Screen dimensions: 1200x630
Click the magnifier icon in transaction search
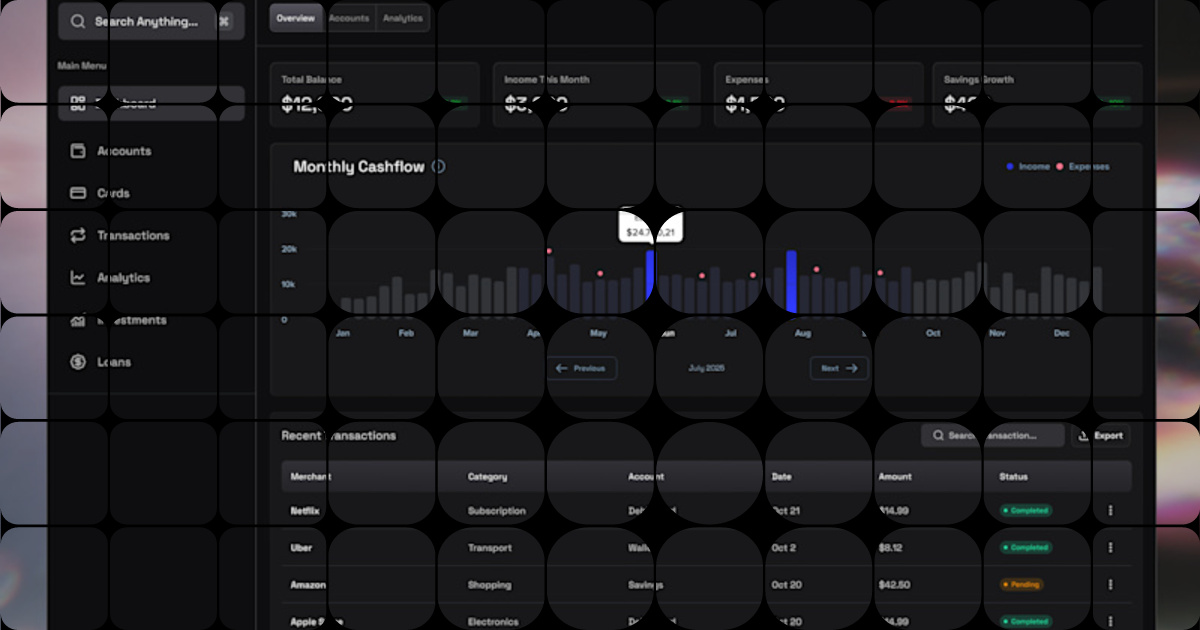pos(938,436)
